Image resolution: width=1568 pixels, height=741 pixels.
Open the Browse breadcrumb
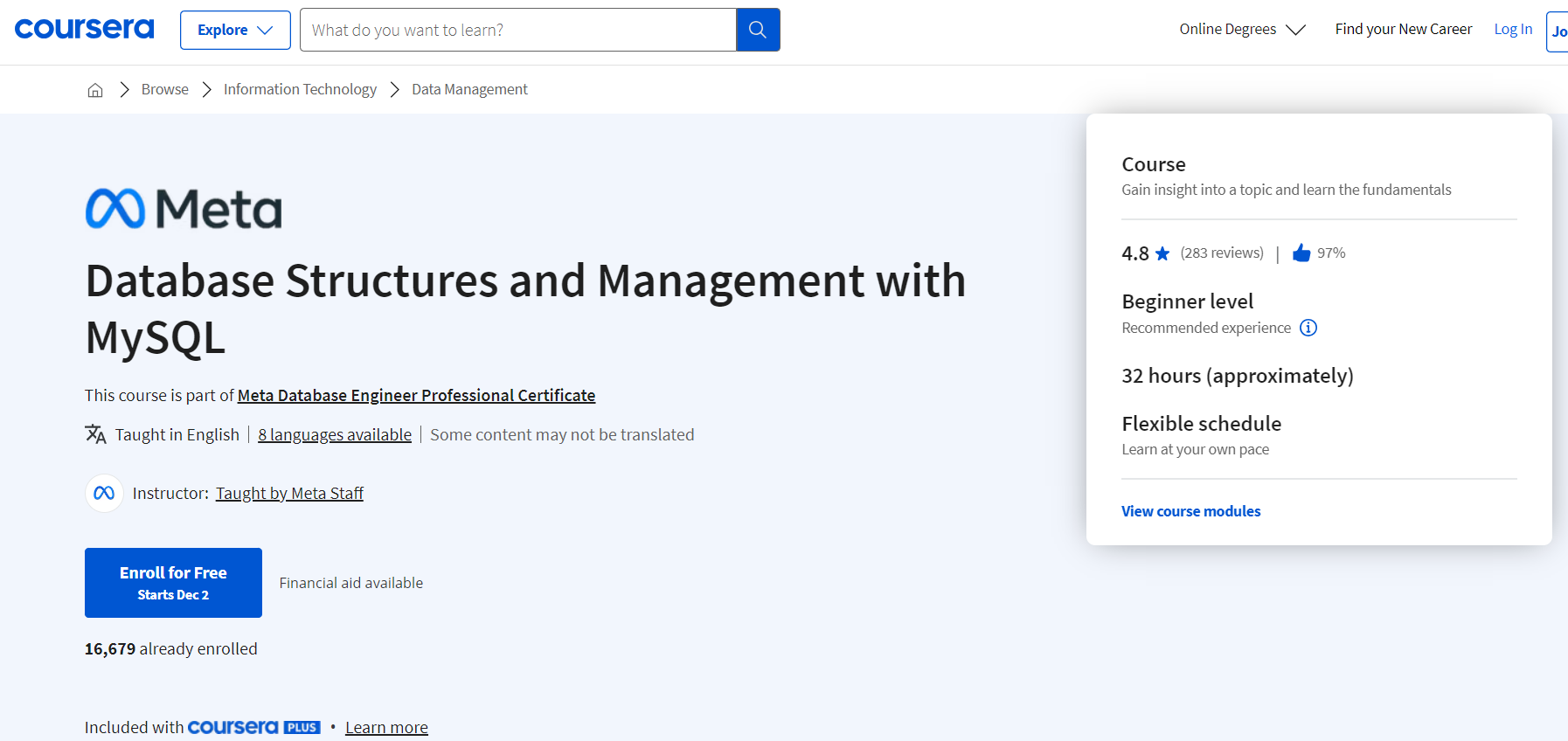pyautogui.click(x=164, y=89)
